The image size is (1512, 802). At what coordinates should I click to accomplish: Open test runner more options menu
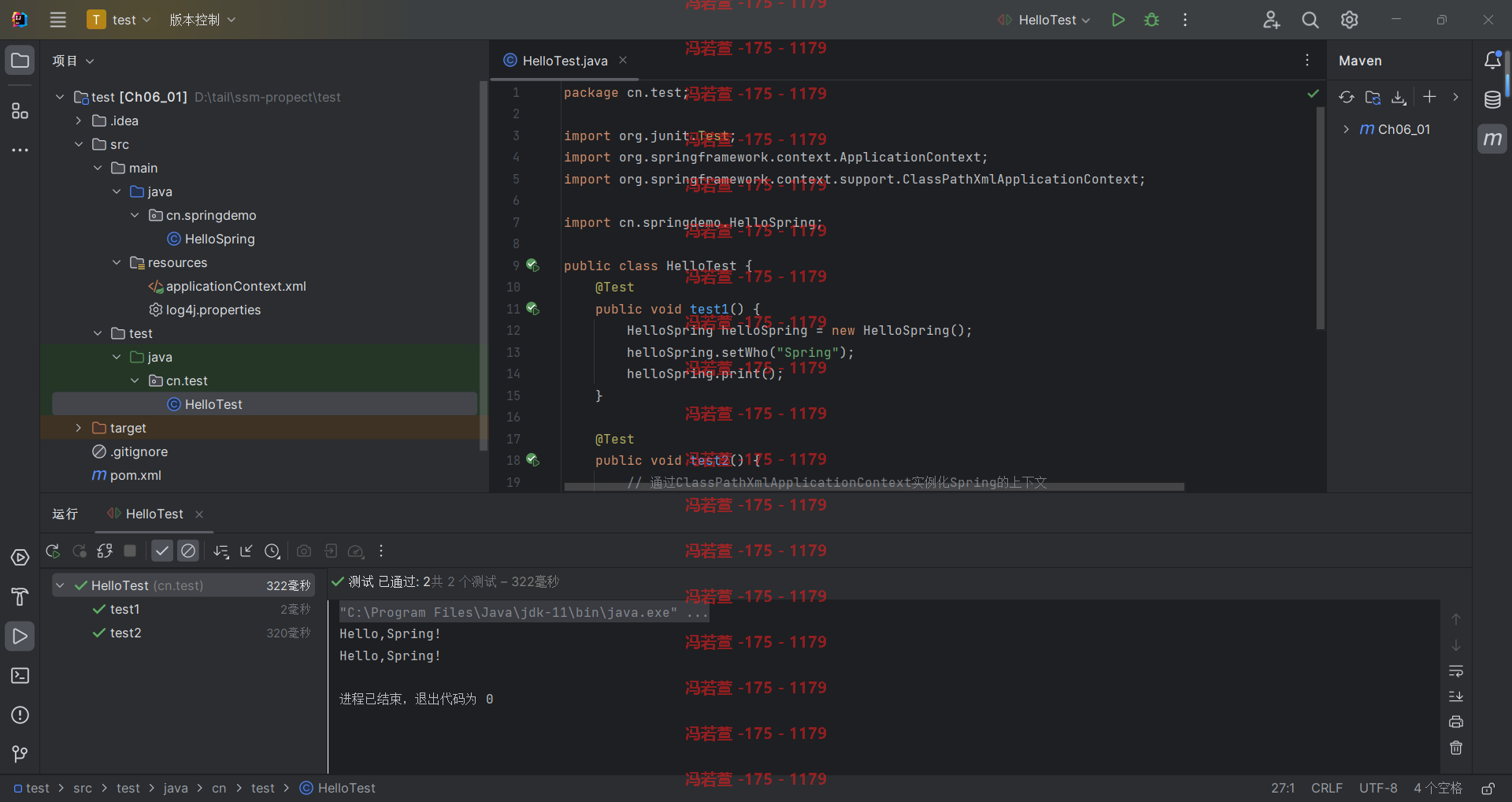(381, 551)
